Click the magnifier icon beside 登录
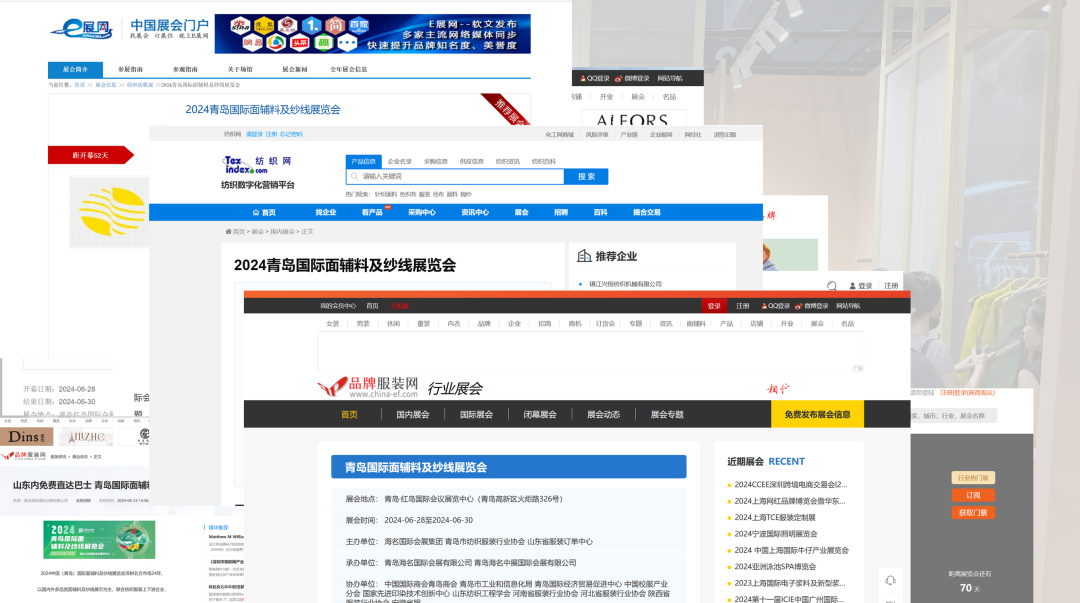This screenshot has width=1080, height=603. pos(832,286)
